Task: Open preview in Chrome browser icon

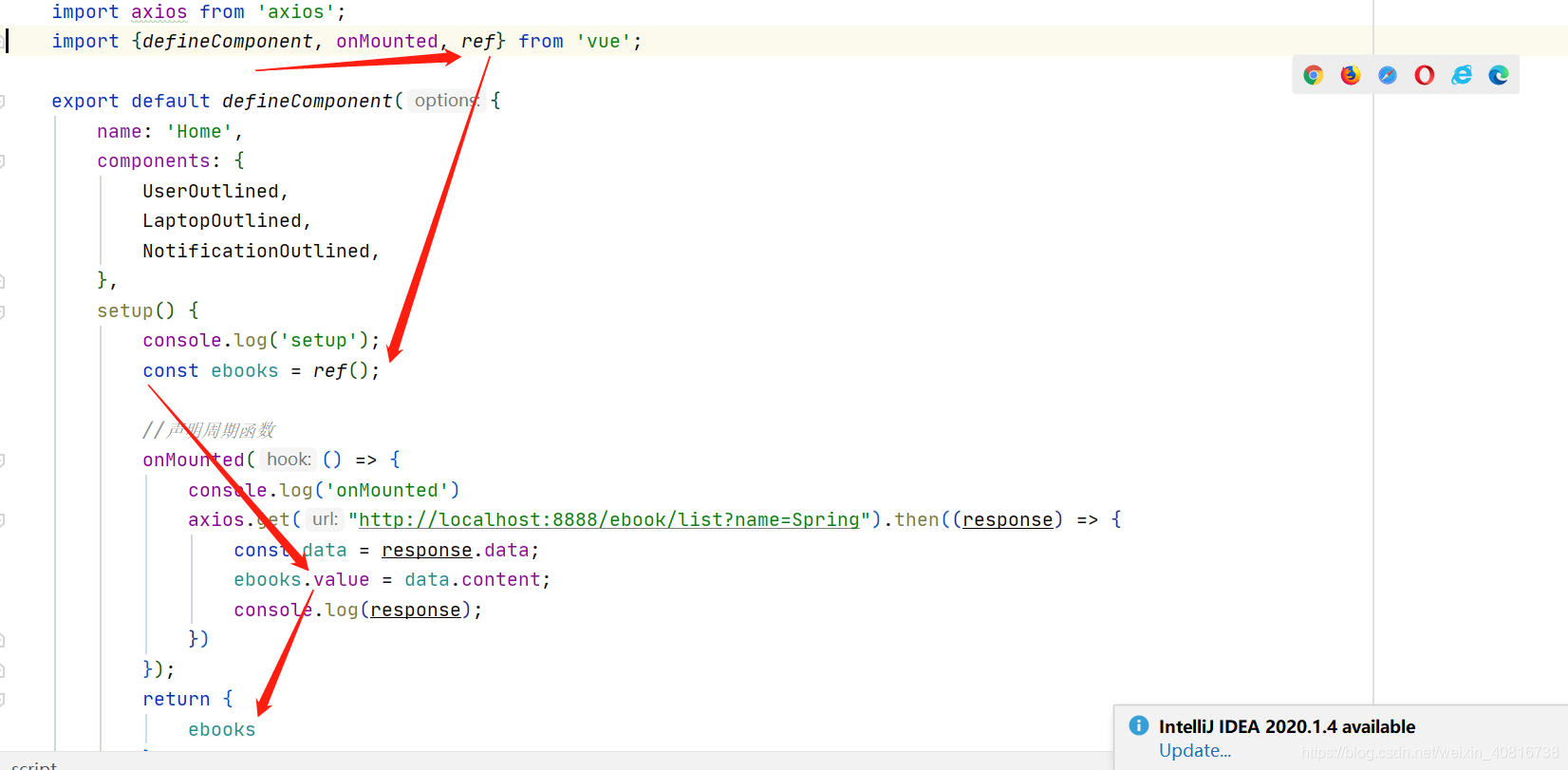Action: [1314, 75]
